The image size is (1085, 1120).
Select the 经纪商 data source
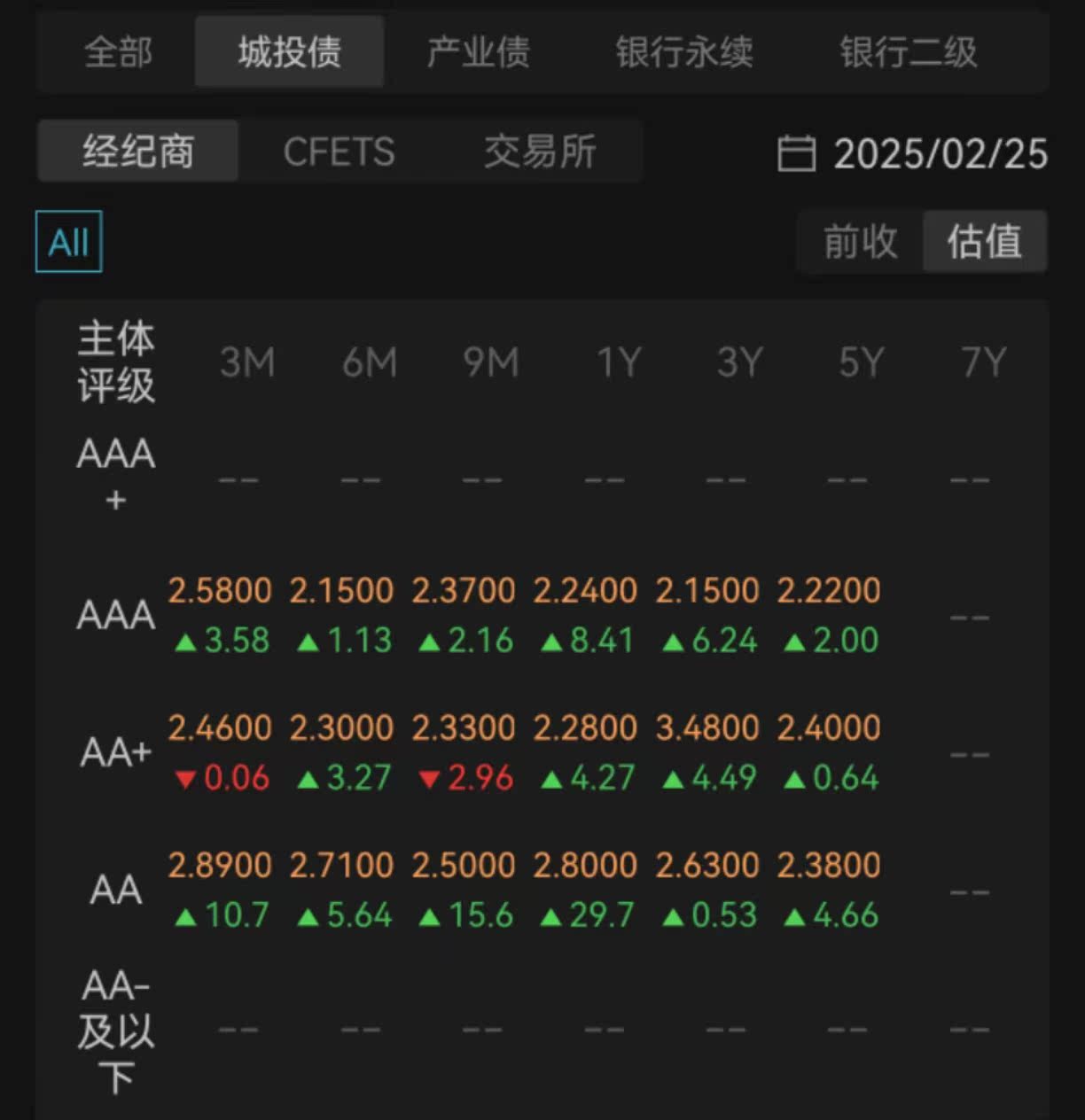138,152
